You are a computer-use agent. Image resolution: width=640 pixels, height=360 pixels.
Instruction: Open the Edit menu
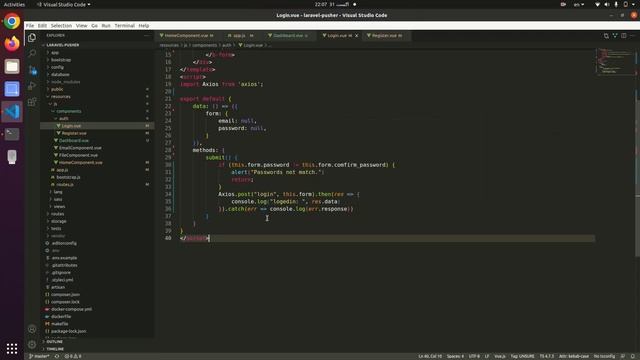[x=42, y=25]
